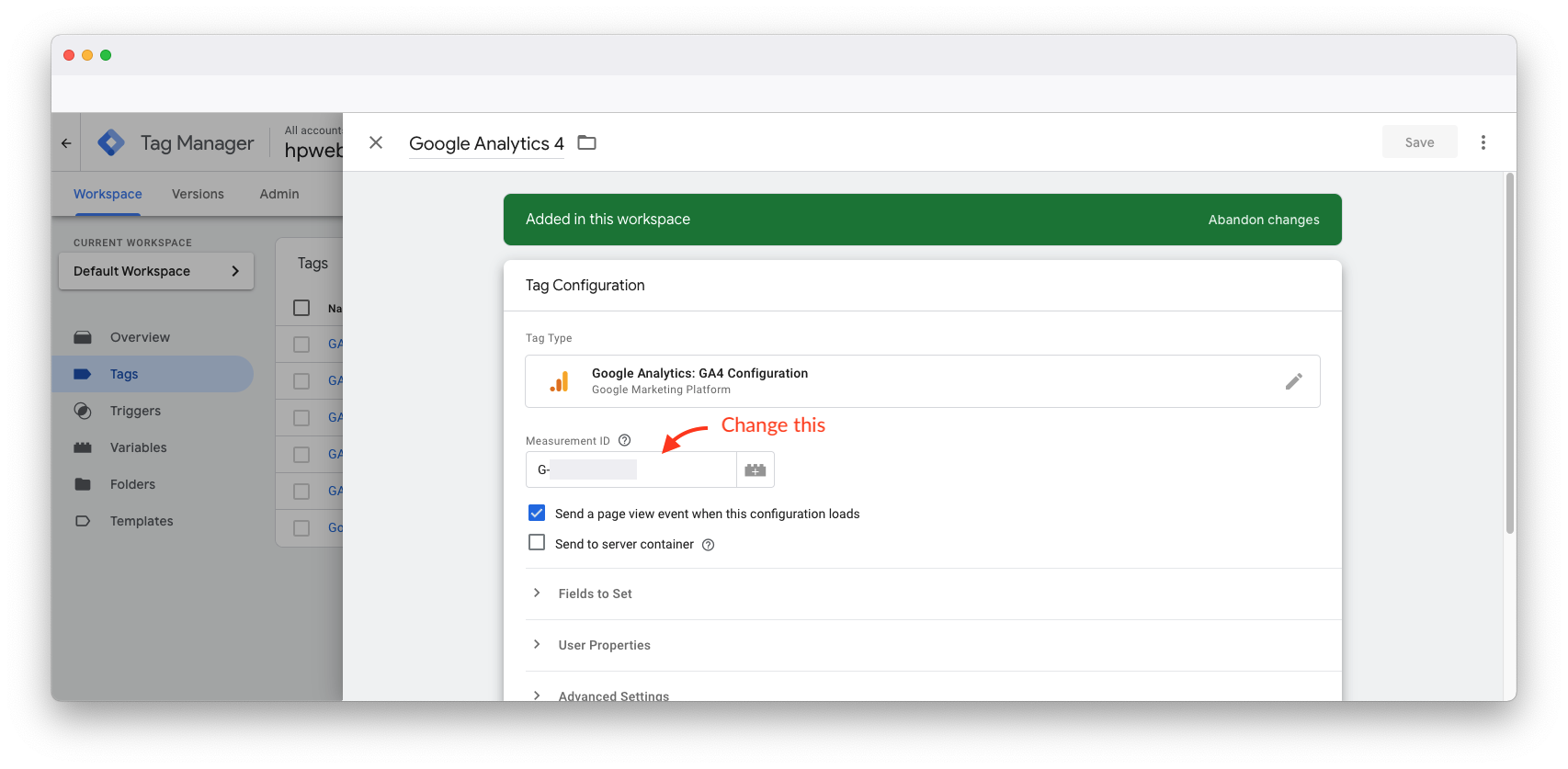Viewport: 1568px width, 769px height.
Task: Enable the Send to server container checkbox
Action: [x=537, y=543]
